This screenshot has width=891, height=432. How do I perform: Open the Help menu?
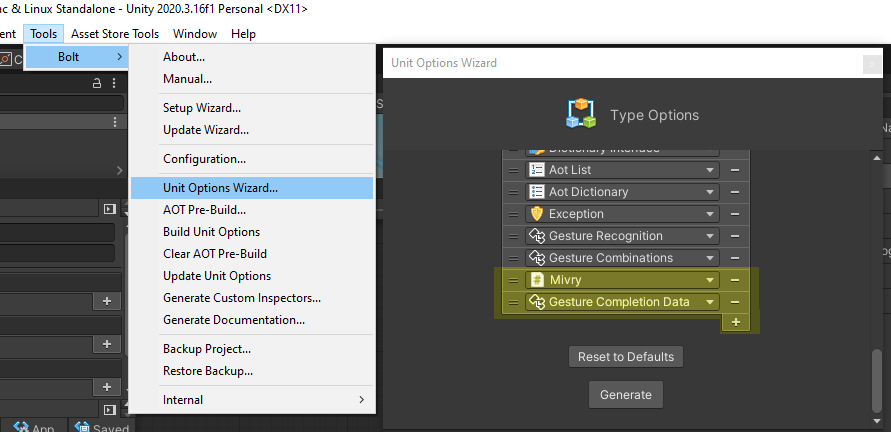point(243,34)
